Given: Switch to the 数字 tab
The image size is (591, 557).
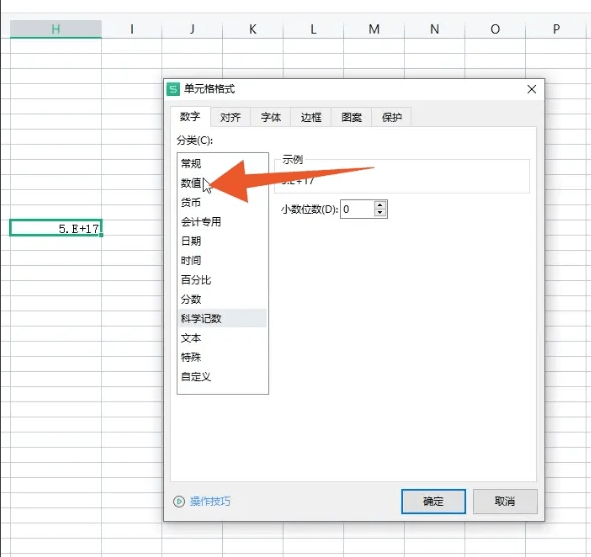Looking at the screenshot, I should 190,116.
